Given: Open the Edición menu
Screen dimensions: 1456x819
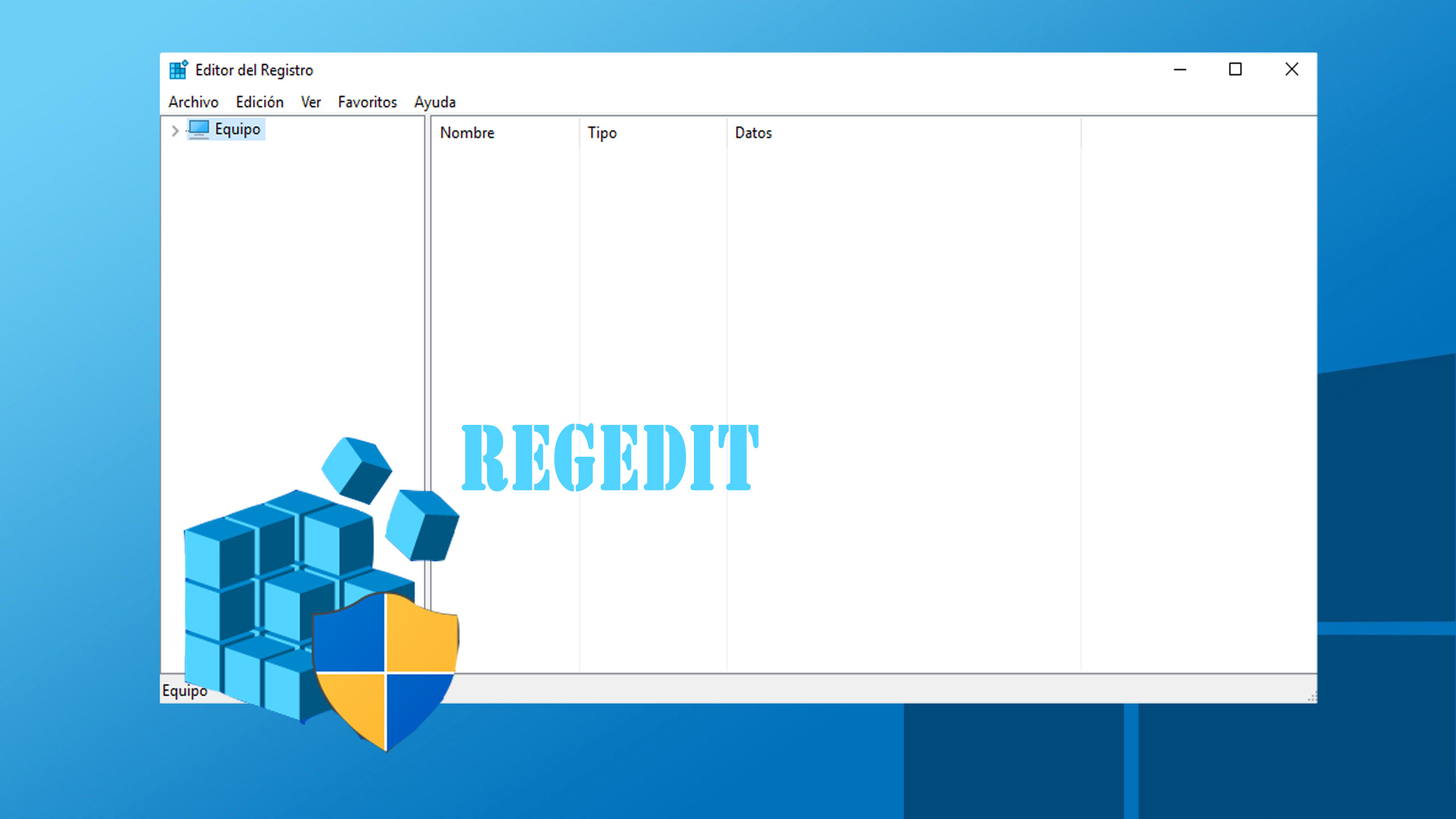Looking at the screenshot, I should pos(259,102).
